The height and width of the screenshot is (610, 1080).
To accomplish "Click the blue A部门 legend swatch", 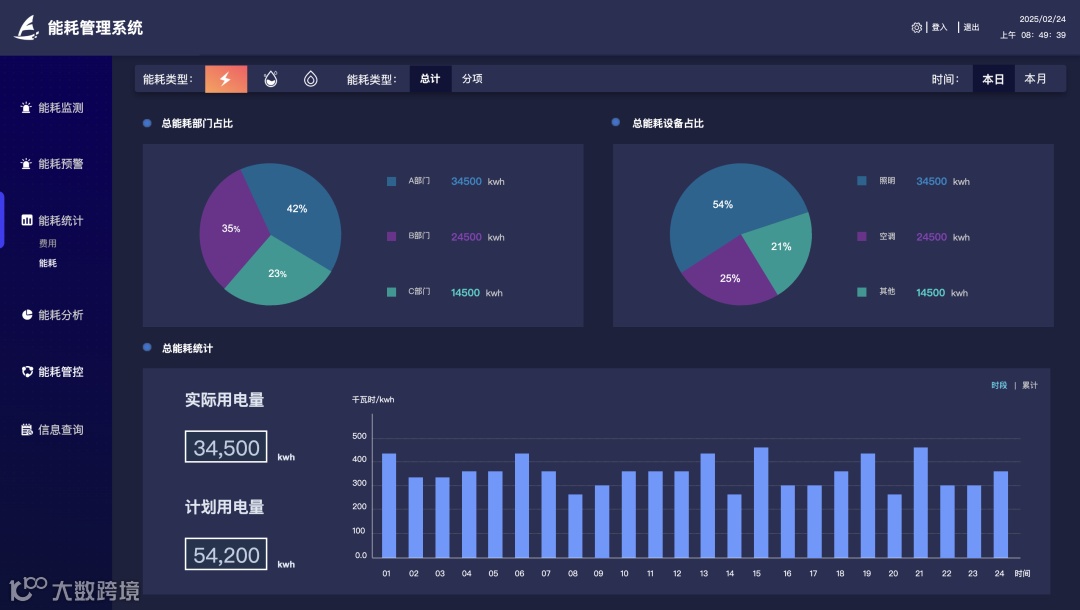I will pos(391,182).
